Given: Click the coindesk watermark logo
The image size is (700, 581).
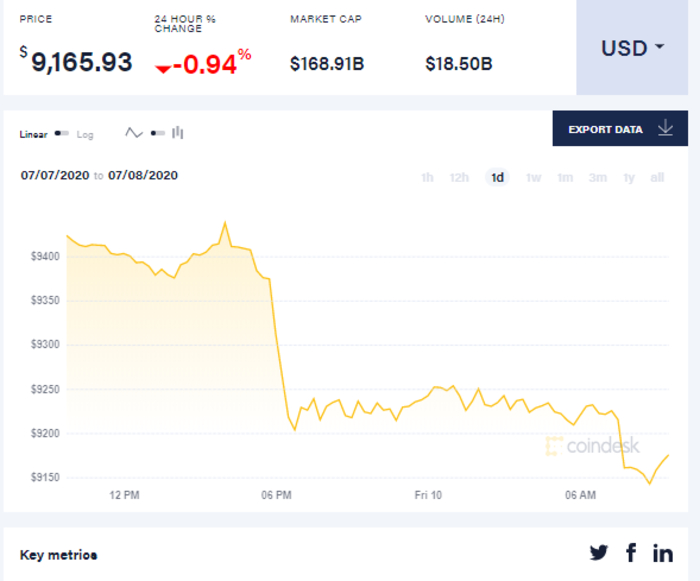Looking at the screenshot, I should (593, 446).
